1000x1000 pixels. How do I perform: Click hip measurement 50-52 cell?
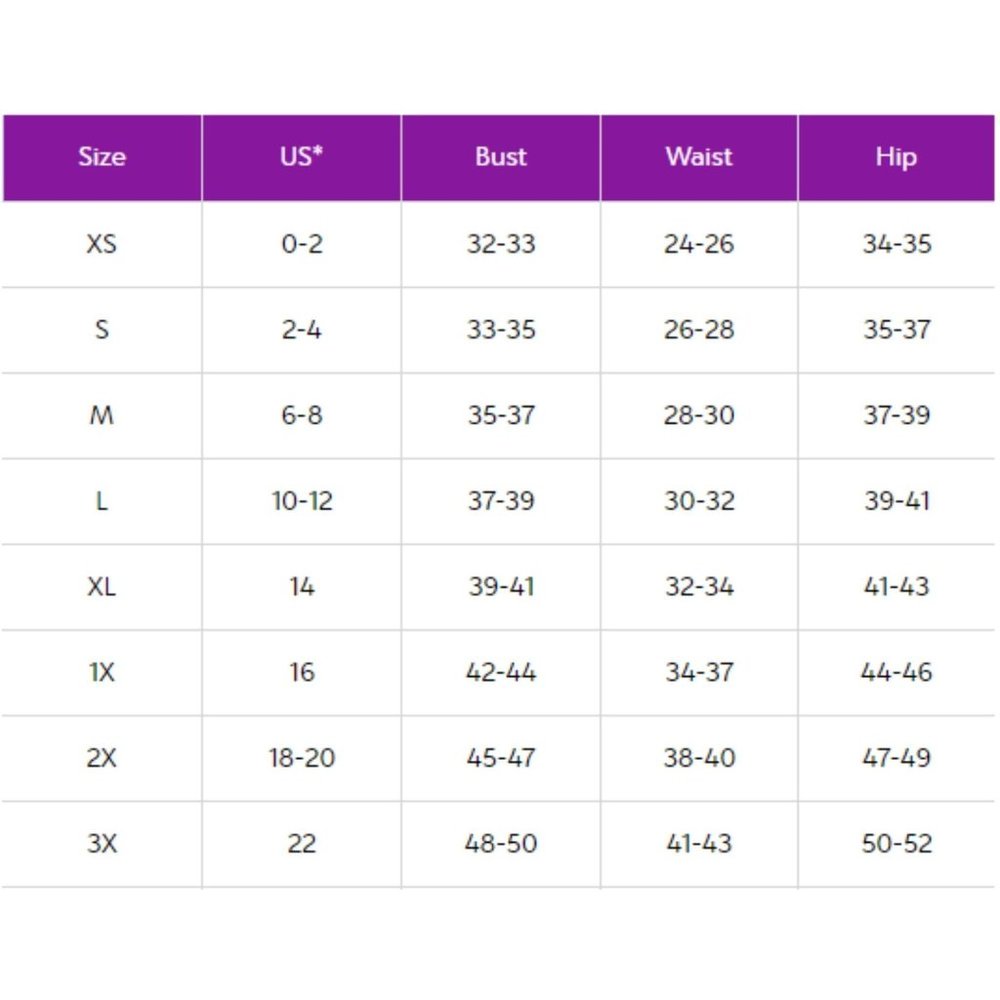[896, 843]
